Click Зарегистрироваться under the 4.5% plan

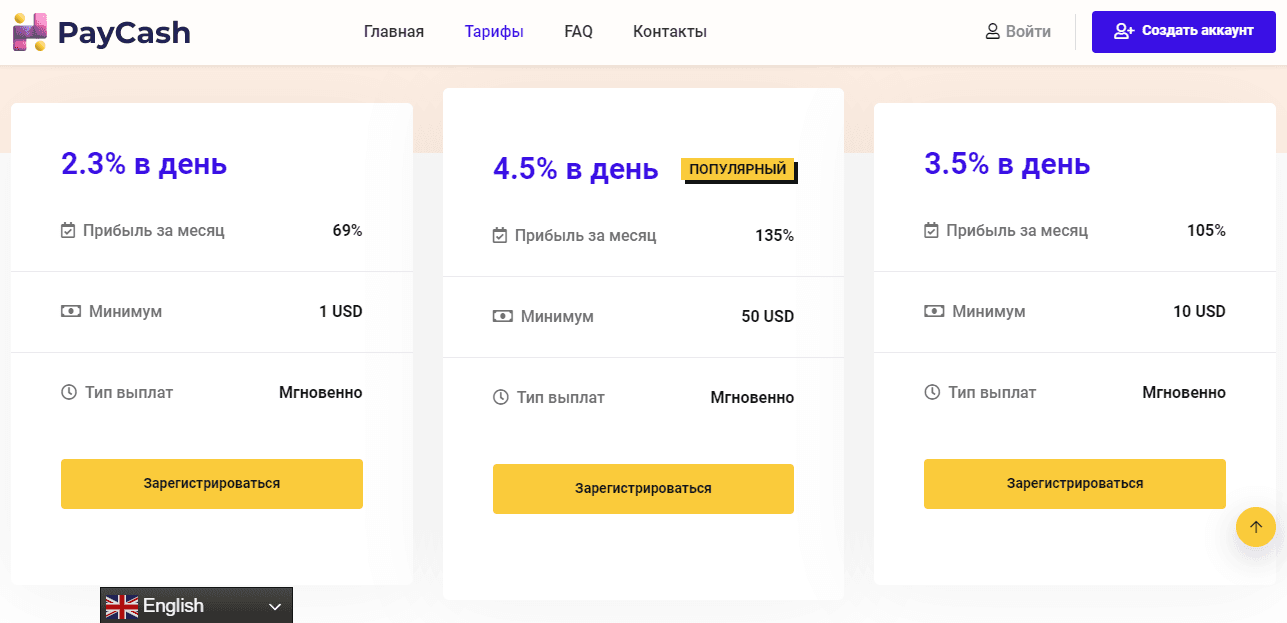[x=642, y=489]
